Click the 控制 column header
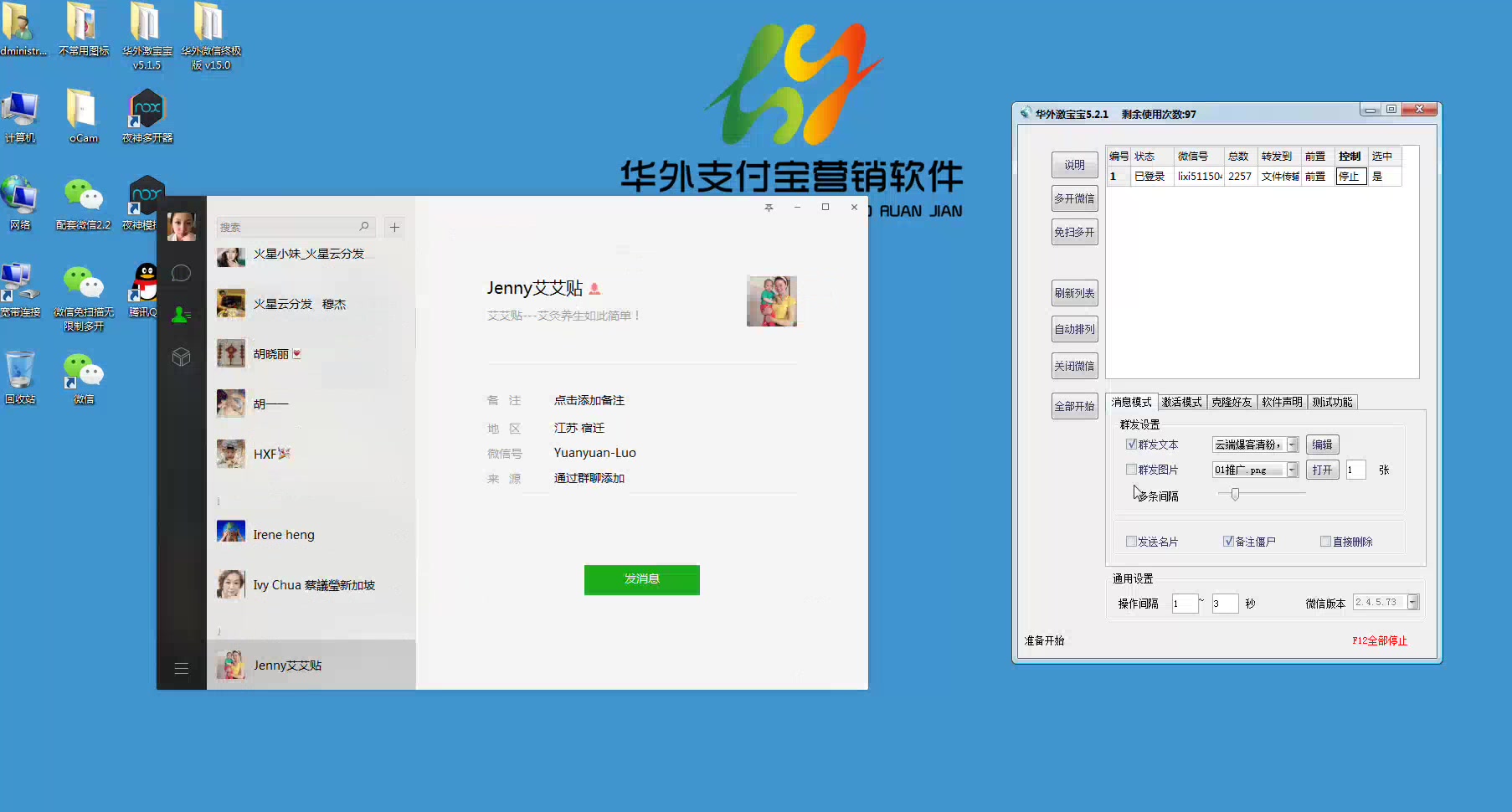Screen dimensions: 1512x812 (1350, 157)
